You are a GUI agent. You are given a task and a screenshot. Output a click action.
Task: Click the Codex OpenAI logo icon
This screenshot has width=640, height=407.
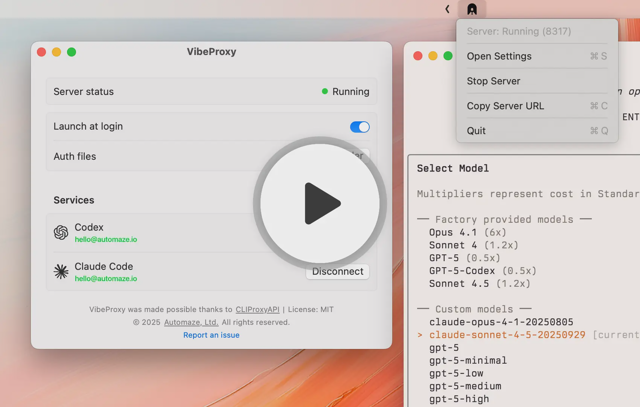[x=61, y=232]
